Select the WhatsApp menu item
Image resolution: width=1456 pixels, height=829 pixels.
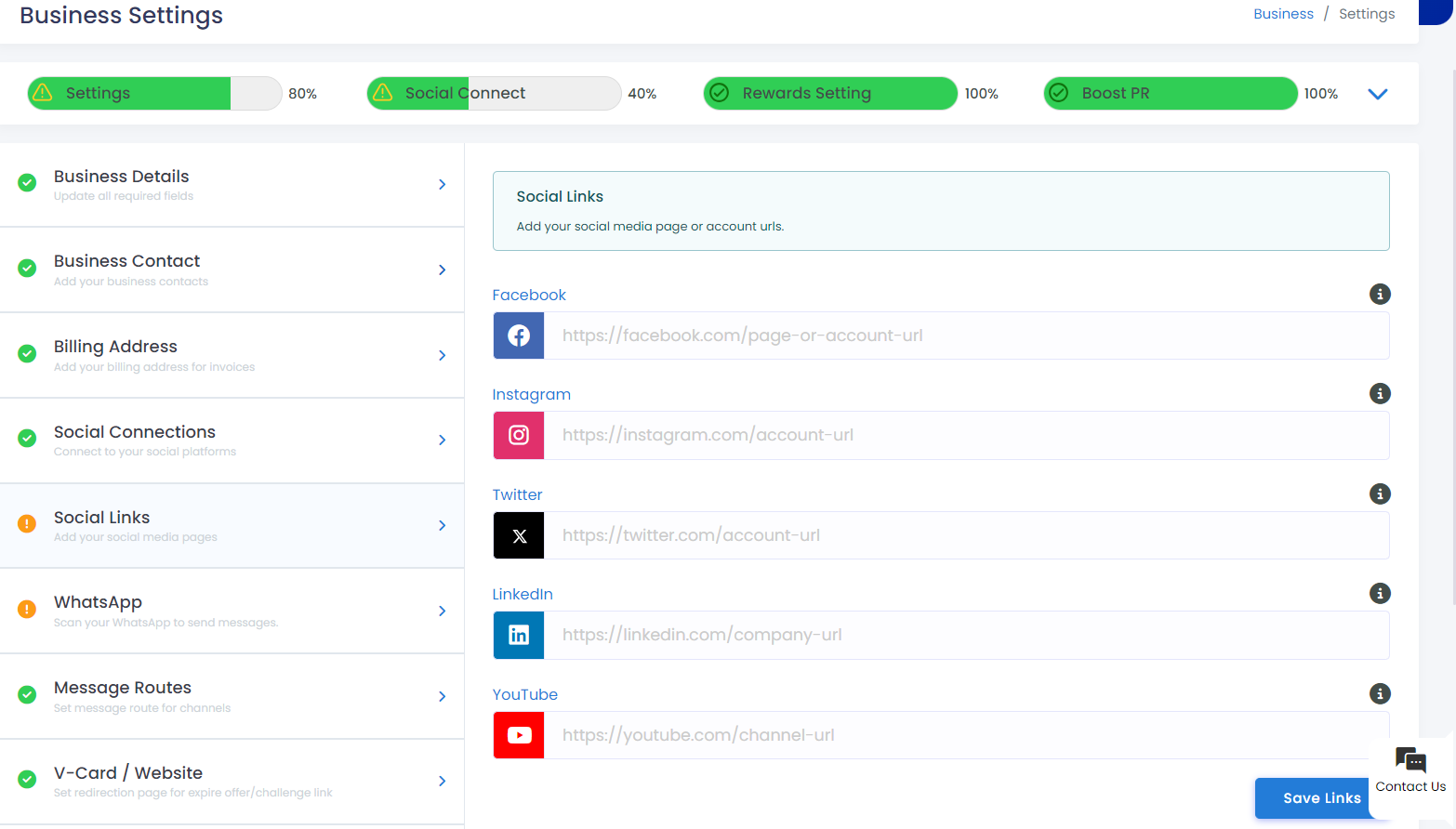click(x=232, y=612)
